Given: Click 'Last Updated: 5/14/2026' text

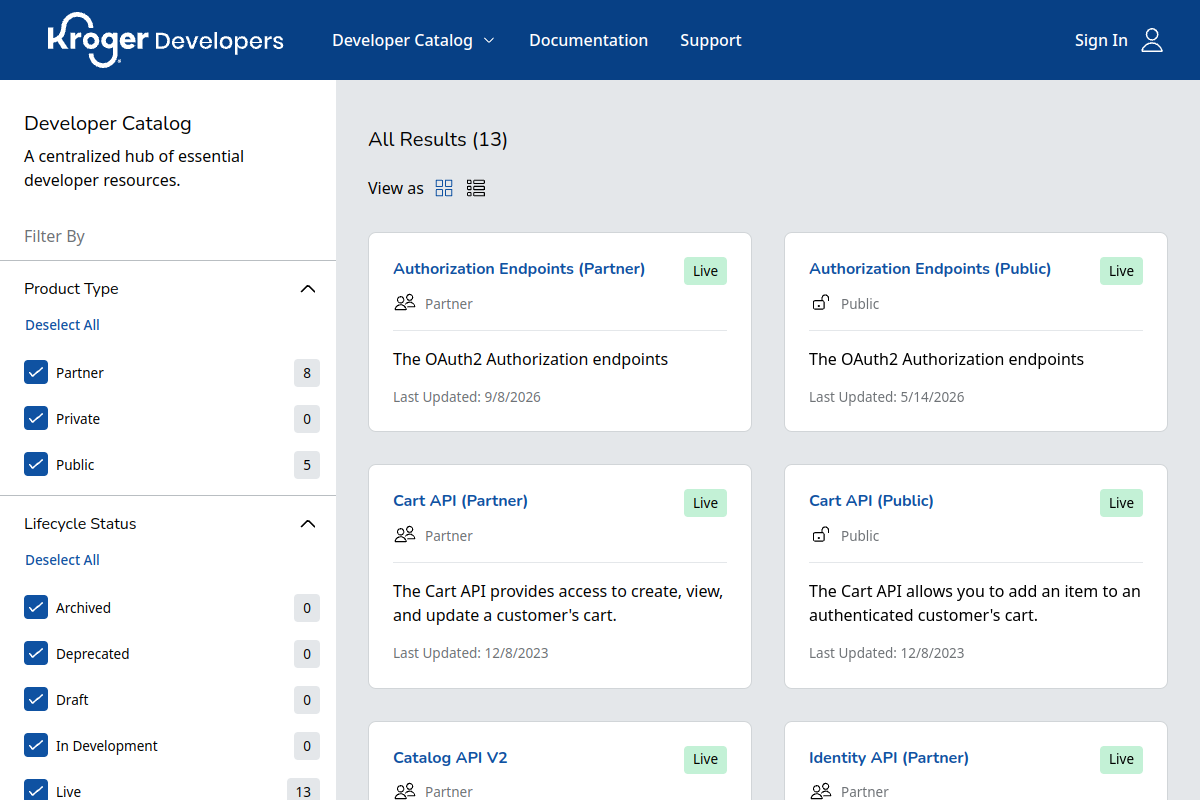Looking at the screenshot, I should point(887,397).
